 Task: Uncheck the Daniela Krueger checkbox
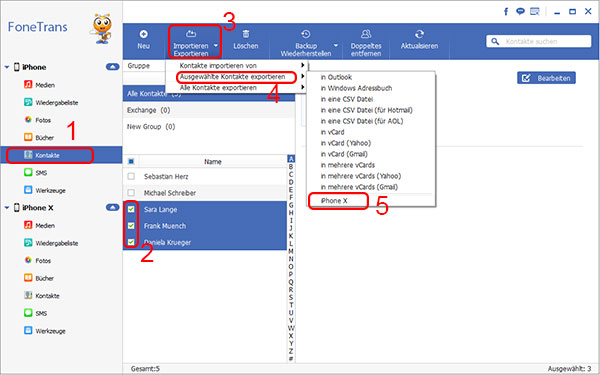(131, 242)
